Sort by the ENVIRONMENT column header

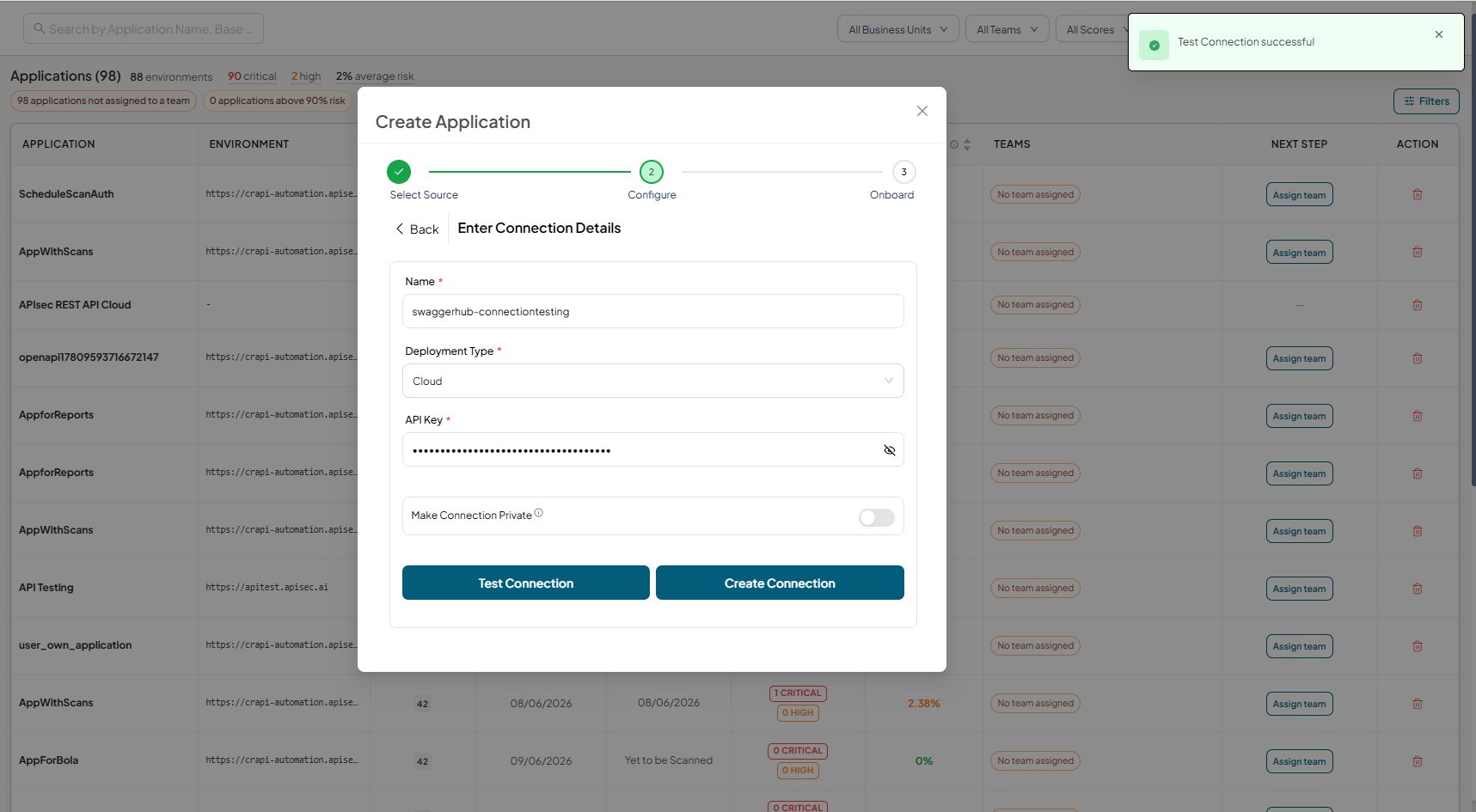249,144
